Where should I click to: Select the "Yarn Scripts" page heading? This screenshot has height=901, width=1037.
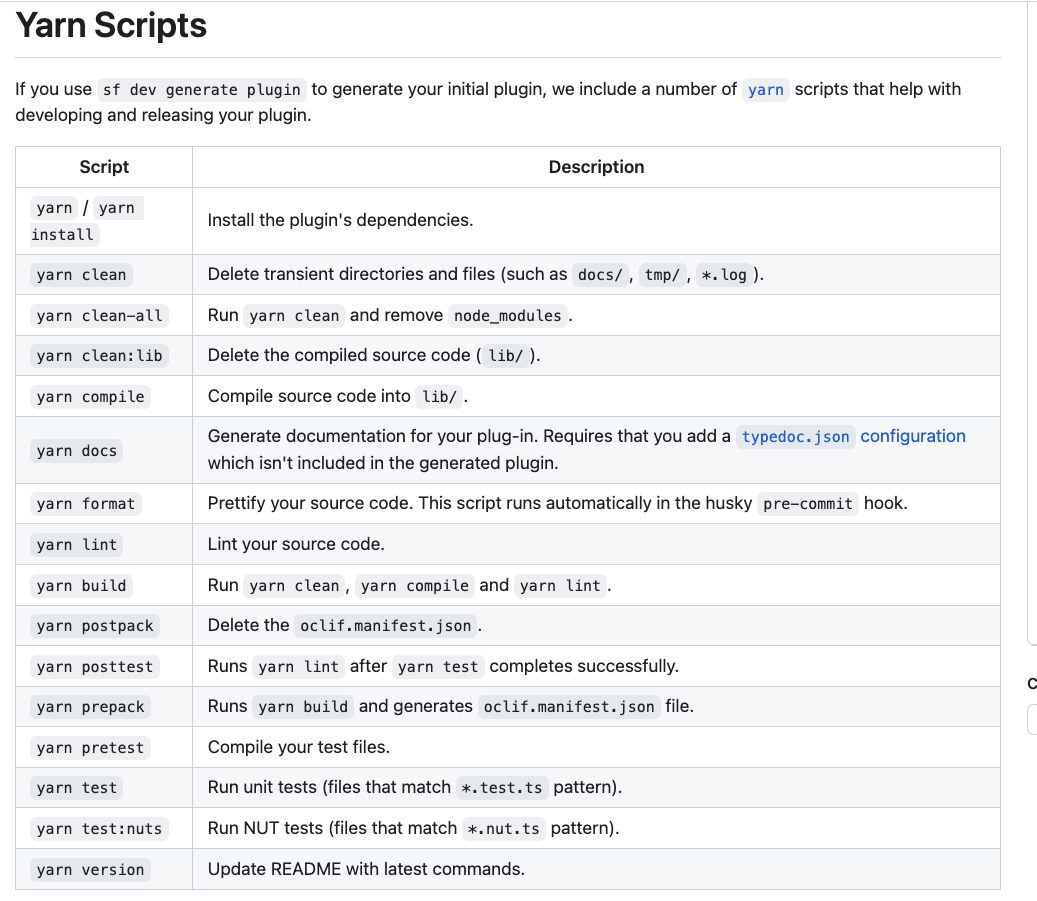(110, 25)
